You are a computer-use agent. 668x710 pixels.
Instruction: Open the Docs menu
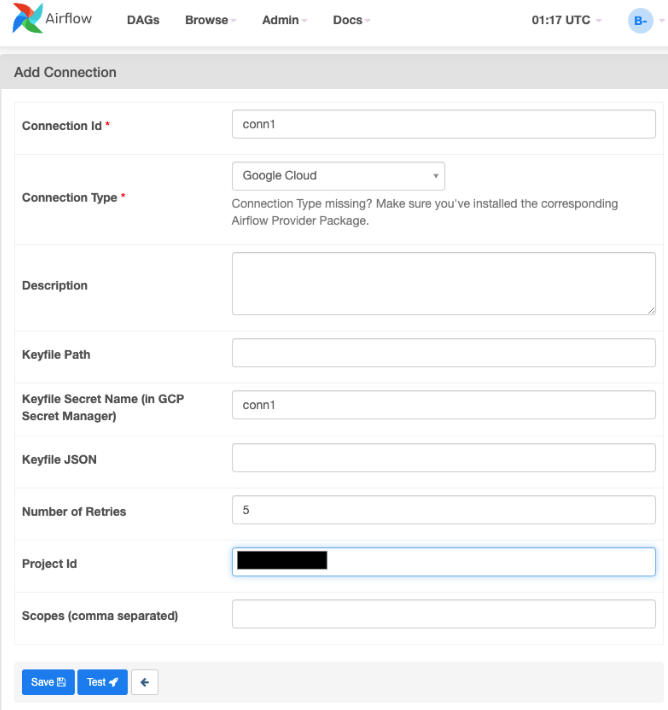[x=351, y=20]
